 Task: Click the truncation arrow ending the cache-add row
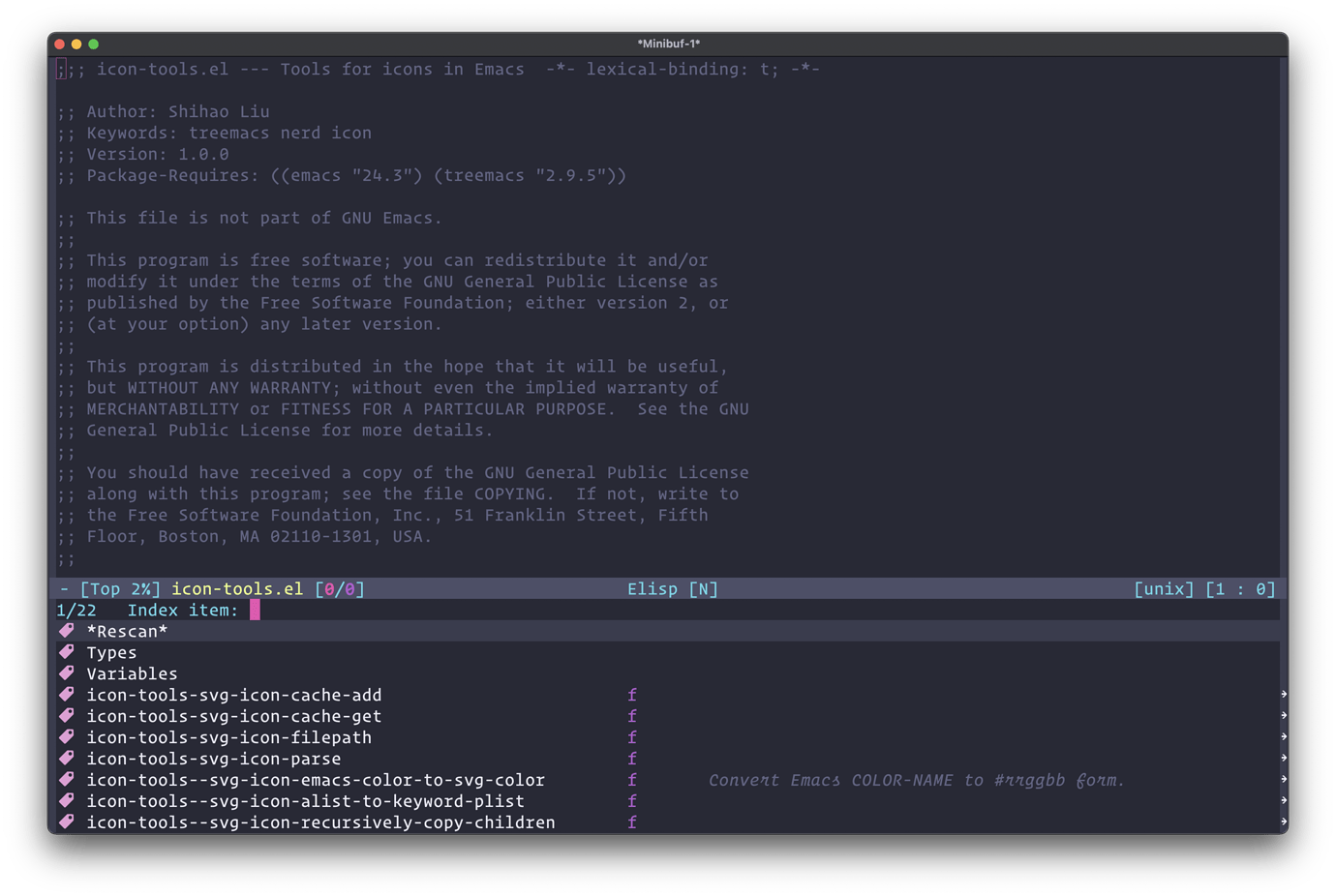point(1283,693)
